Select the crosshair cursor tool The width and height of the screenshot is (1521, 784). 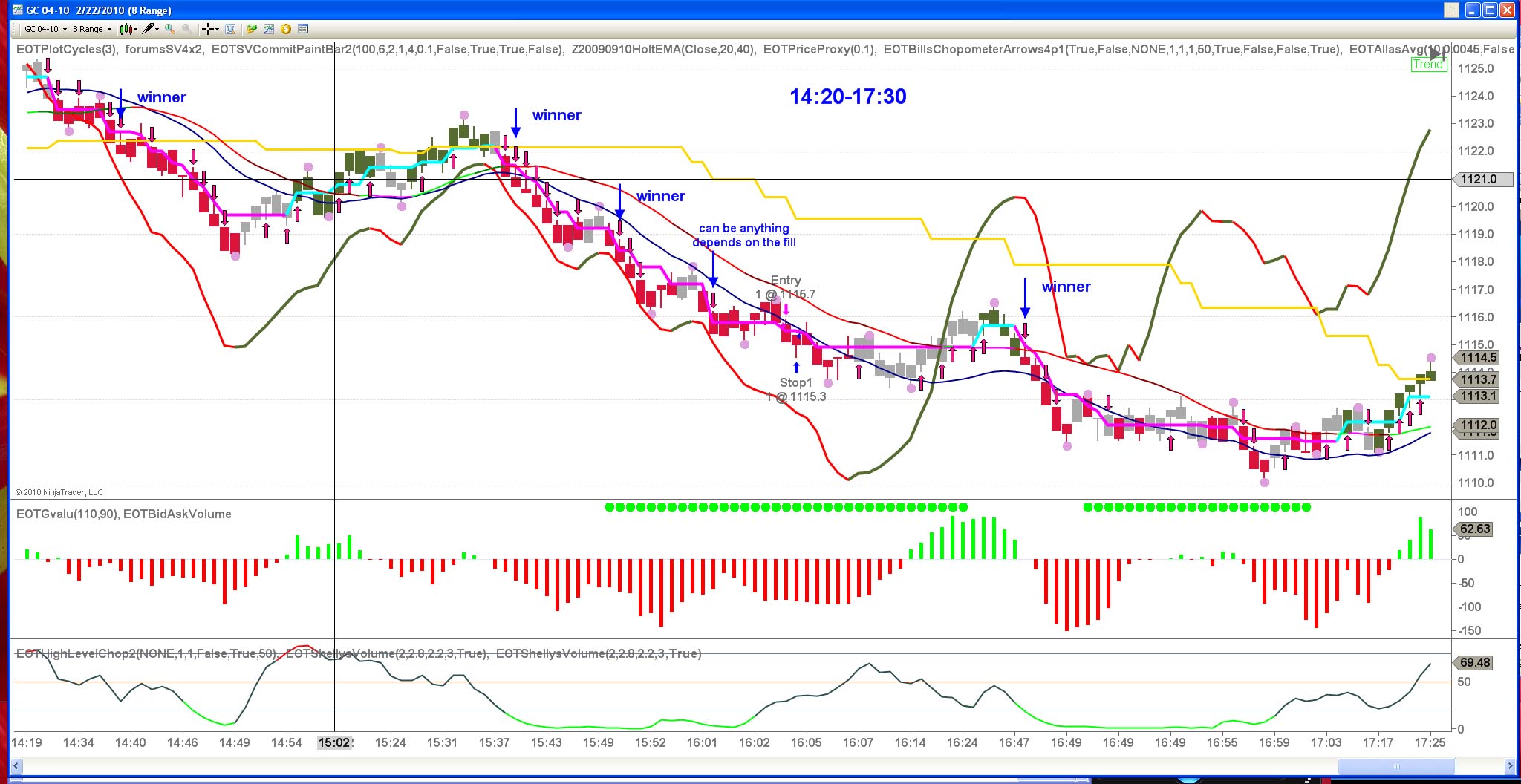pos(208,29)
